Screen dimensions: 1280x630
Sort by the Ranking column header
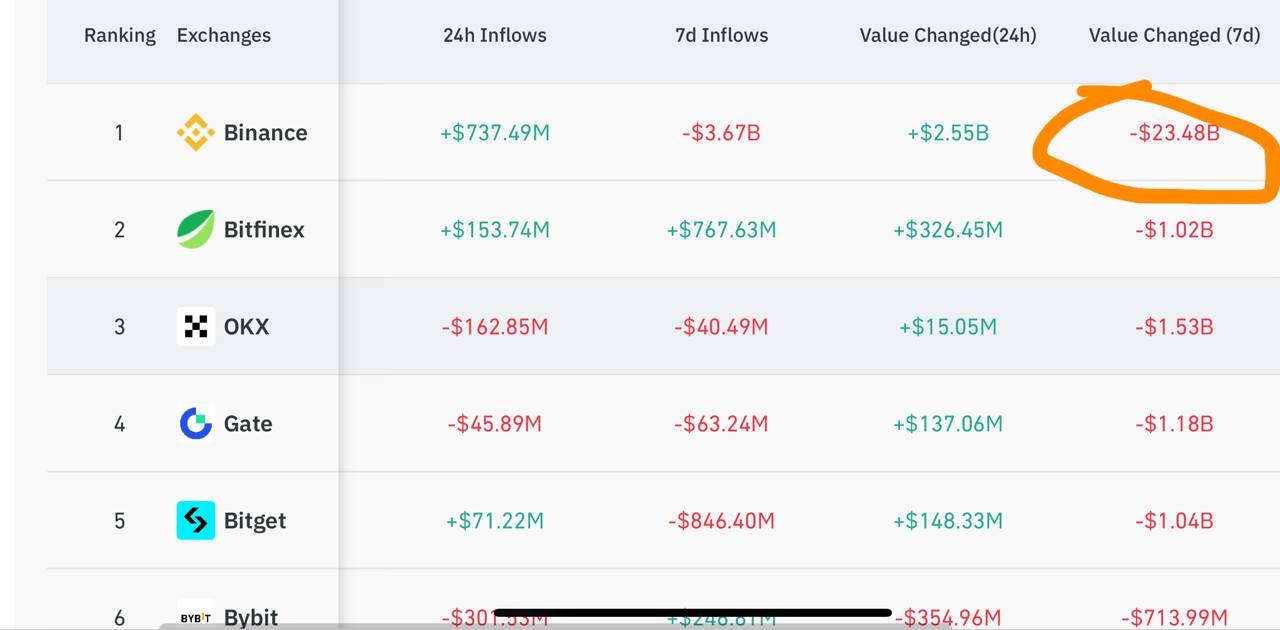point(120,35)
